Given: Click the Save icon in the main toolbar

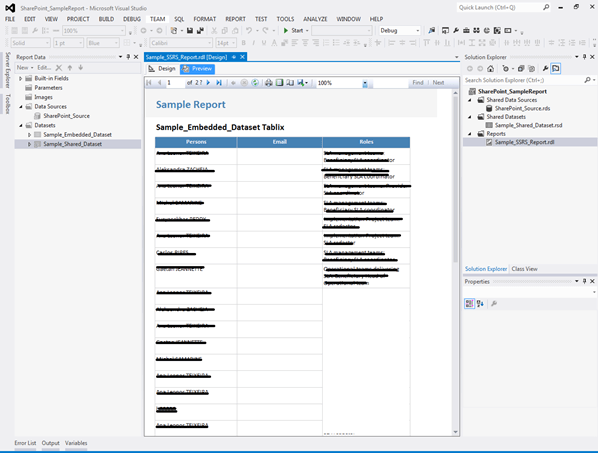Looking at the screenshot, I should [x=190, y=31].
